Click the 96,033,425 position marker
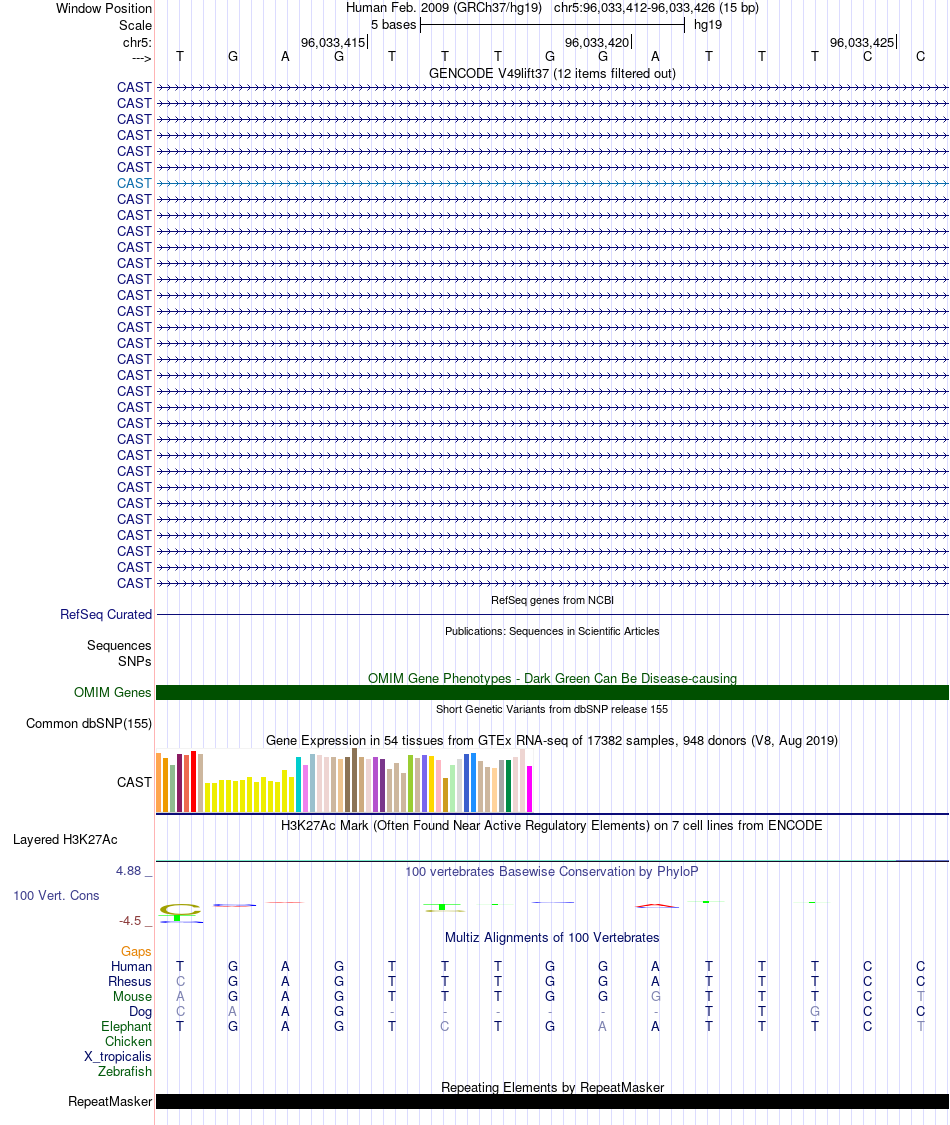950x1125 pixels. coord(862,43)
